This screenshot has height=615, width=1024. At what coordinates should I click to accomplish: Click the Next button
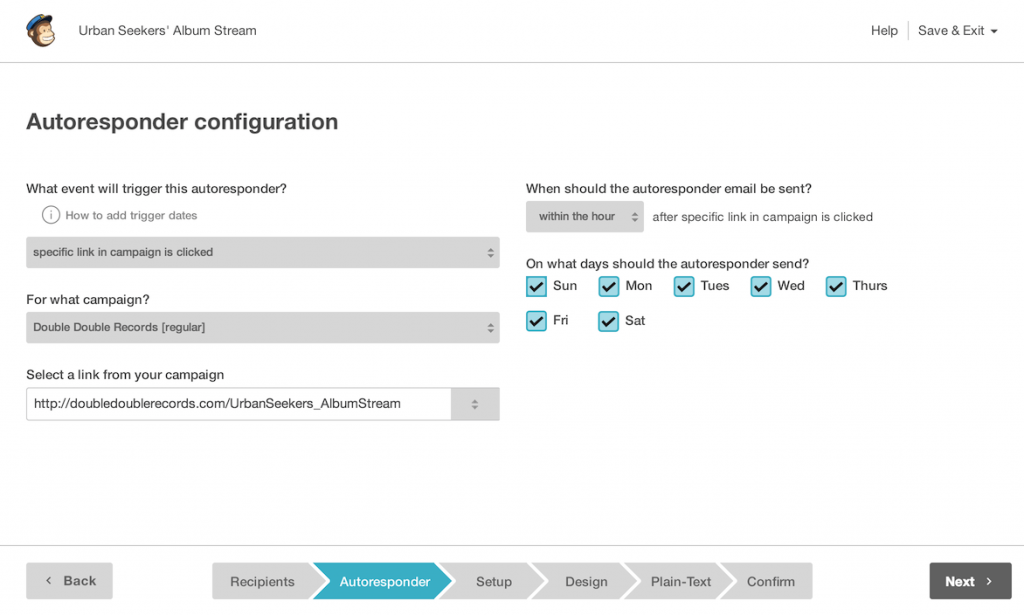pyautogui.click(x=969, y=581)
